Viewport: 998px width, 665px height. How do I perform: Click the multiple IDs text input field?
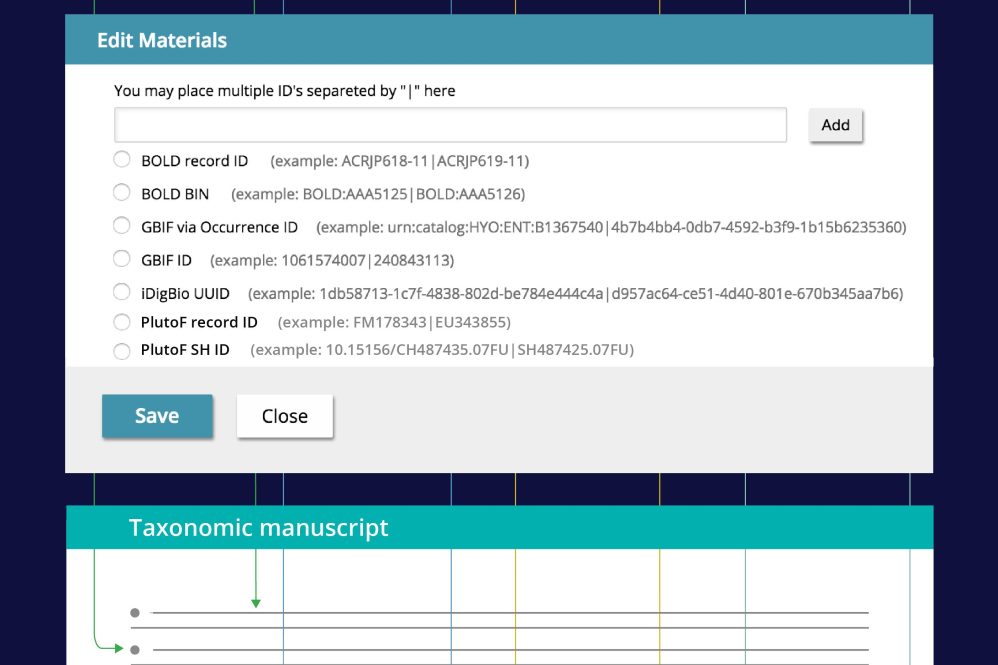click(450, 125)
